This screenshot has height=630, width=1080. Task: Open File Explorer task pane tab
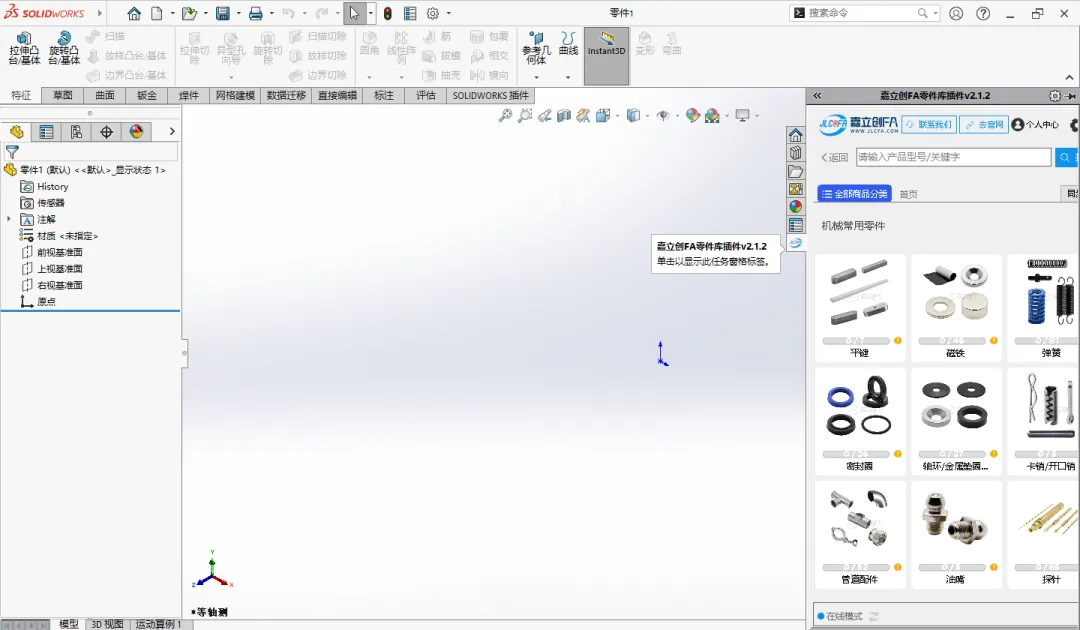coord(796,171)
